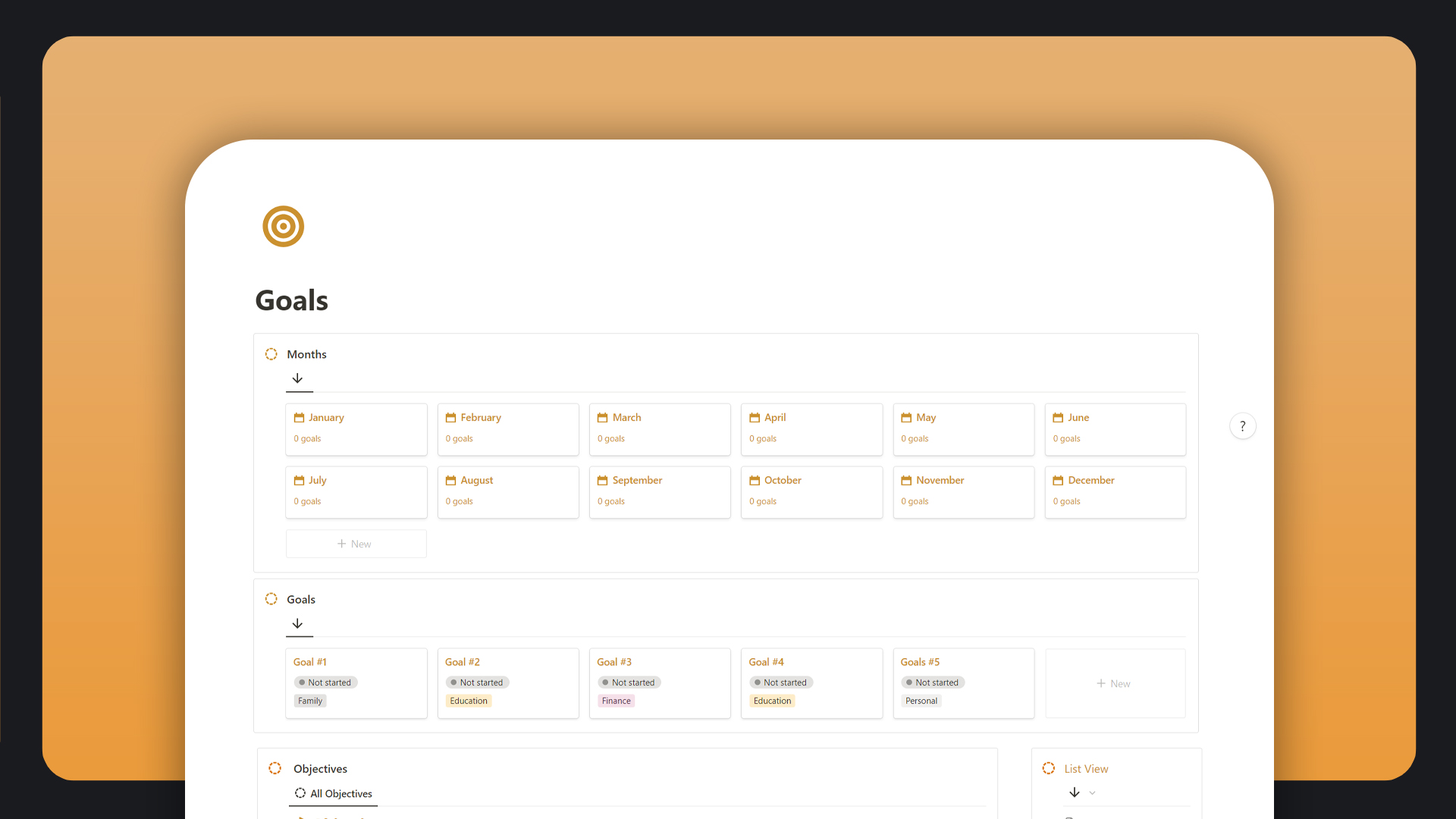1456x819 pixels.
Task: Open the help question mark button
Action: pos(1242,426)
